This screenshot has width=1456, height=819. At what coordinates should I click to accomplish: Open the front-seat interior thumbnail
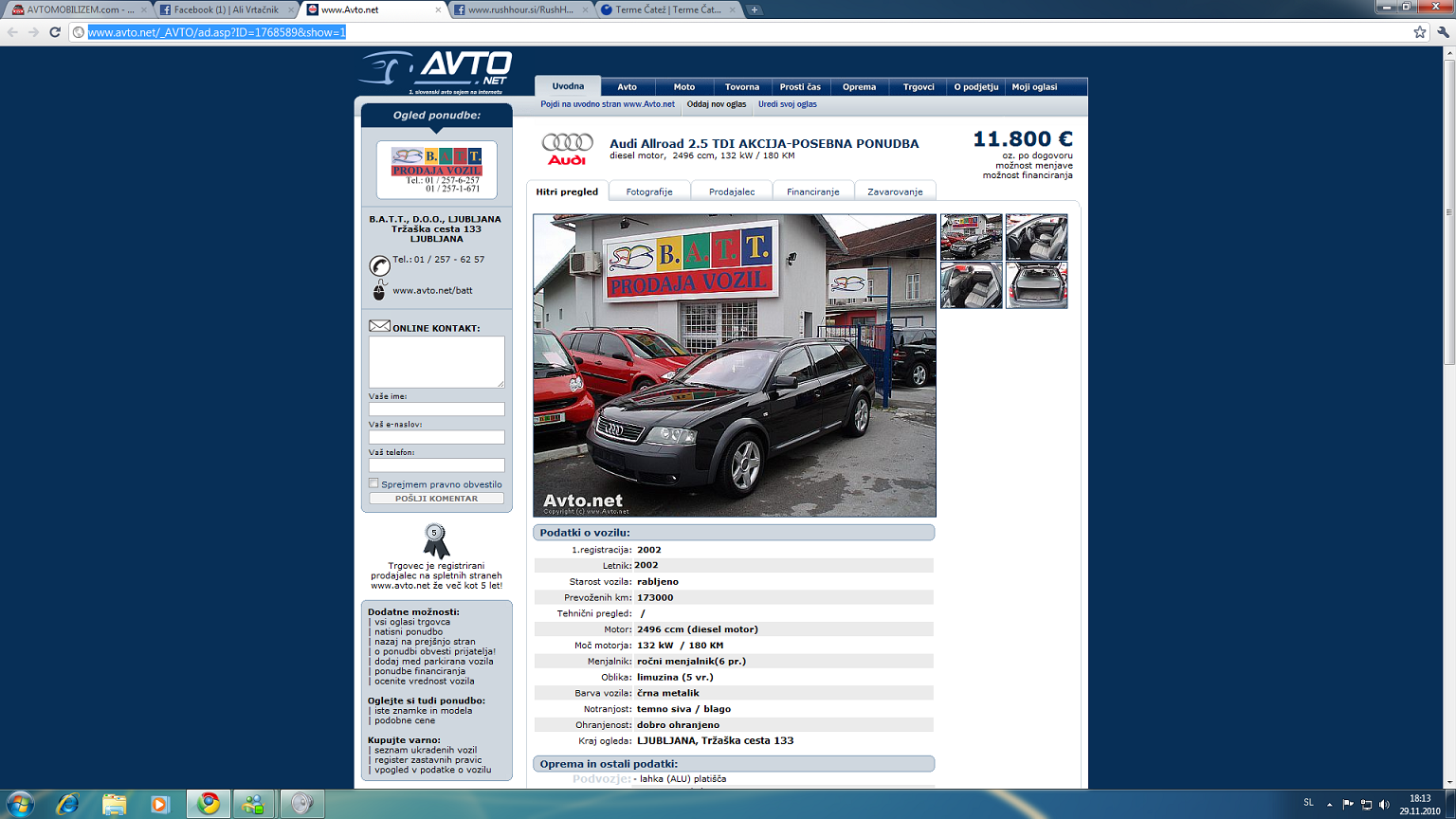1036,237
